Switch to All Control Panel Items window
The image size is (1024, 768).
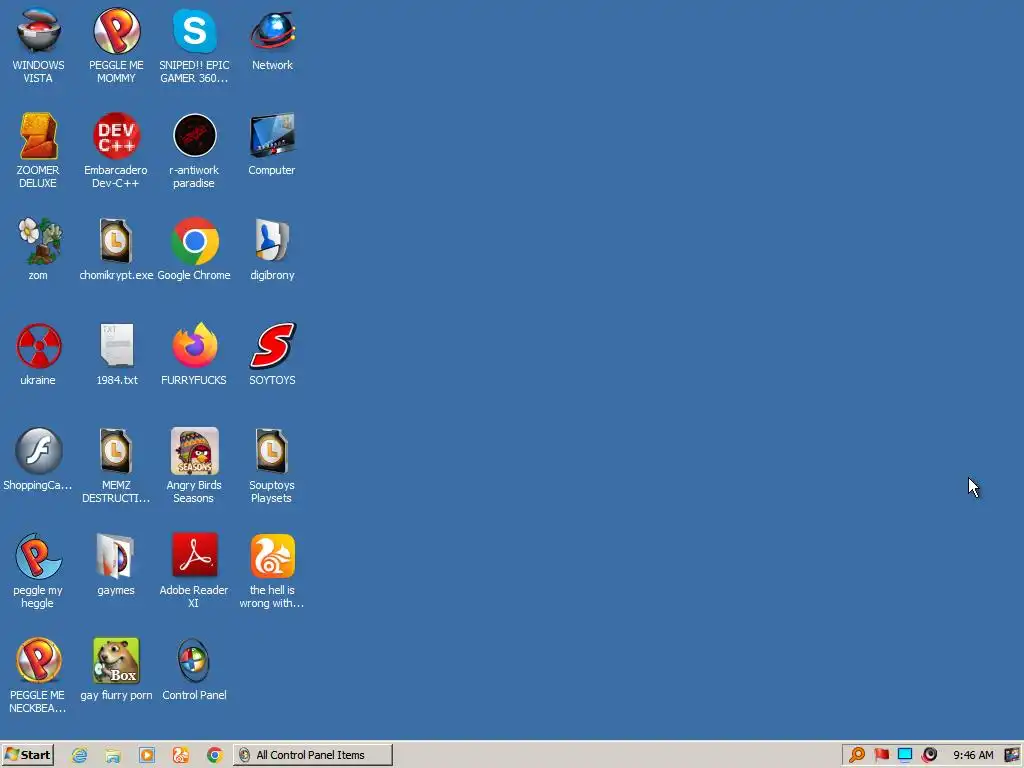point(313,755)
